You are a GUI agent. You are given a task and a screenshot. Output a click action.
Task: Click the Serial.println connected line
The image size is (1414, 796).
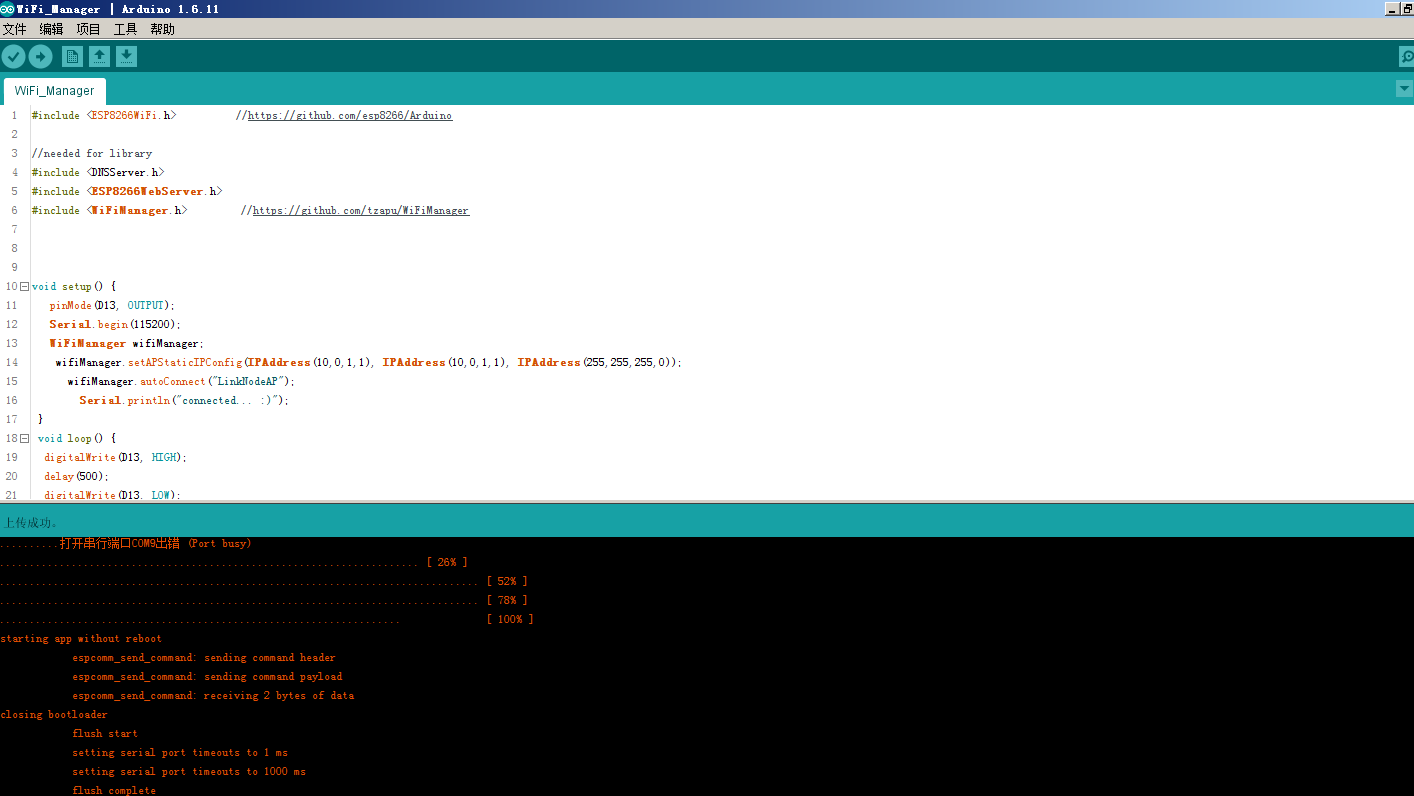(x=184, y=401)
